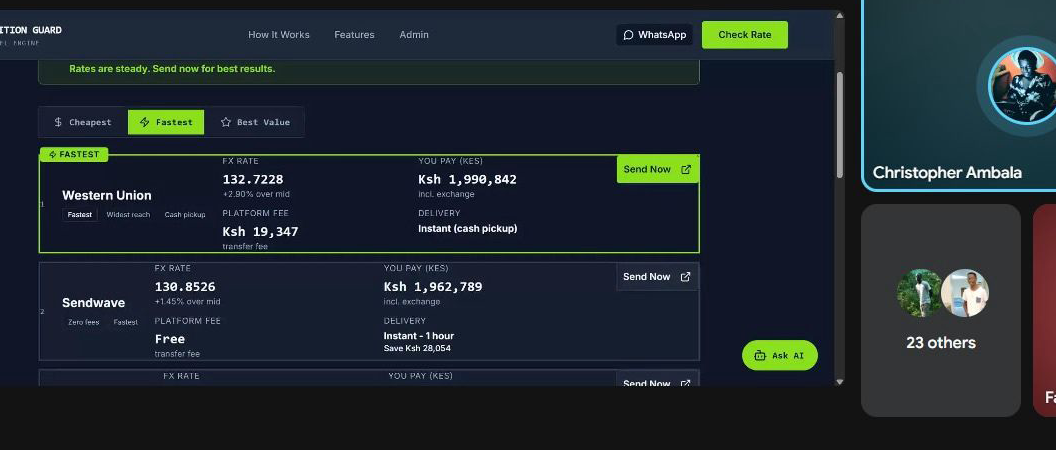Open the How It Works menu item
Image resolution: width=1056 pixels, height=450 pixels.
[x=279, y=35]
